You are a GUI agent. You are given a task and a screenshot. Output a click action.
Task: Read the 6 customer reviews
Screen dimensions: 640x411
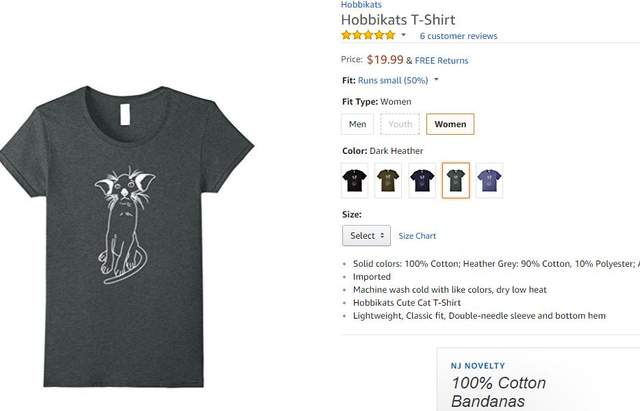click(x=458, y=36)
